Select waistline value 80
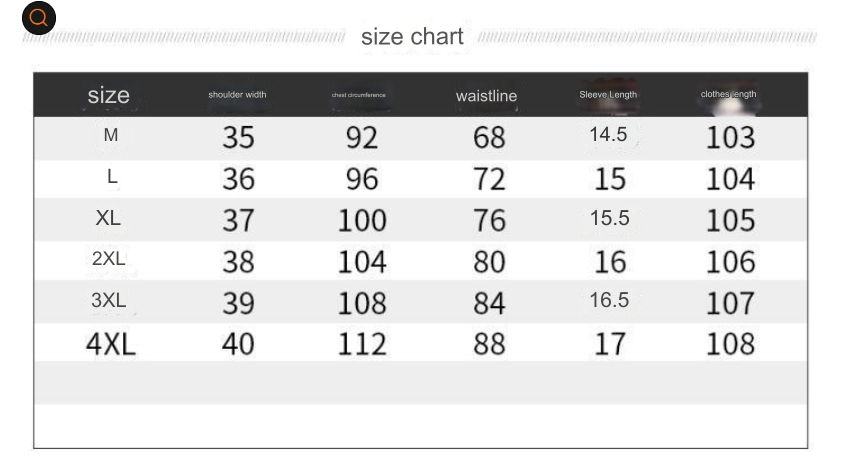844x469 pixels. (489, 262)
